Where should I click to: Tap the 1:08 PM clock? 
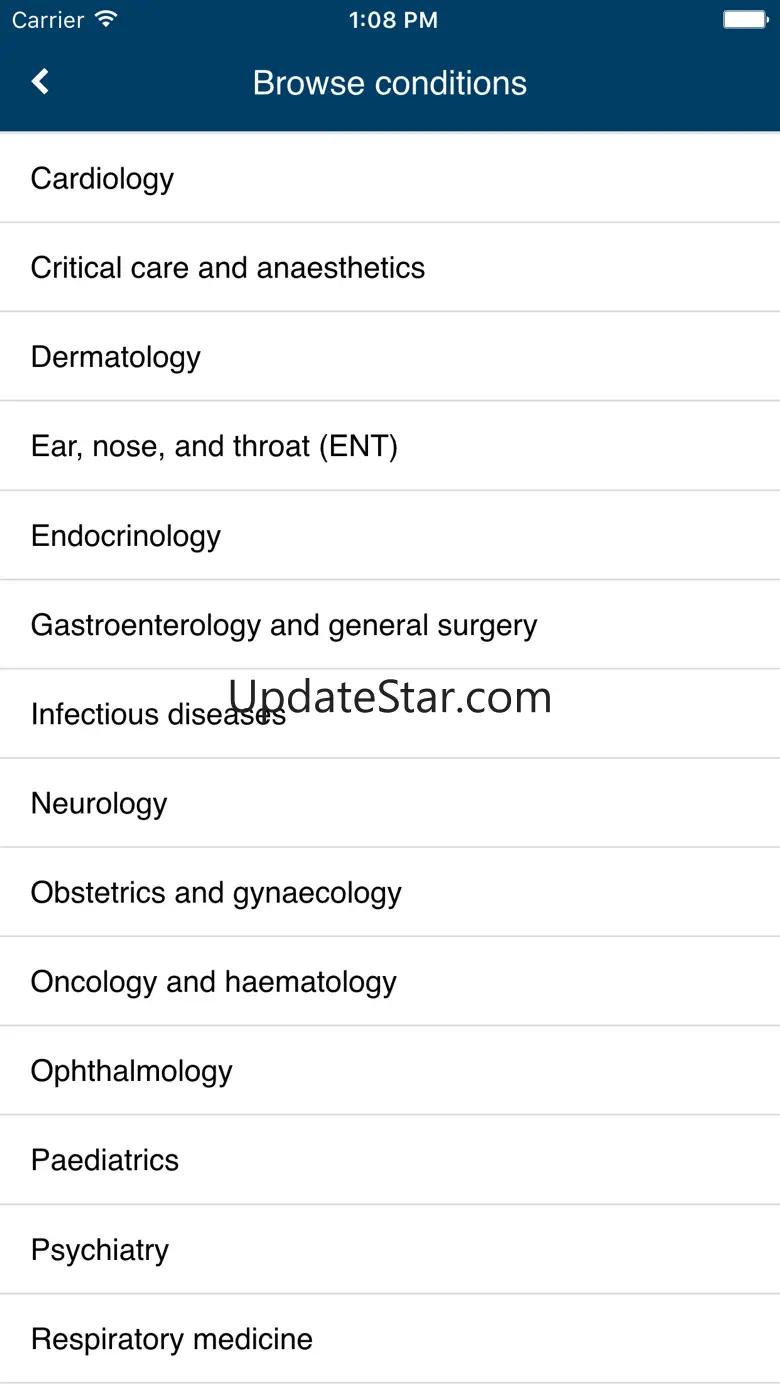tap(393, 20)
